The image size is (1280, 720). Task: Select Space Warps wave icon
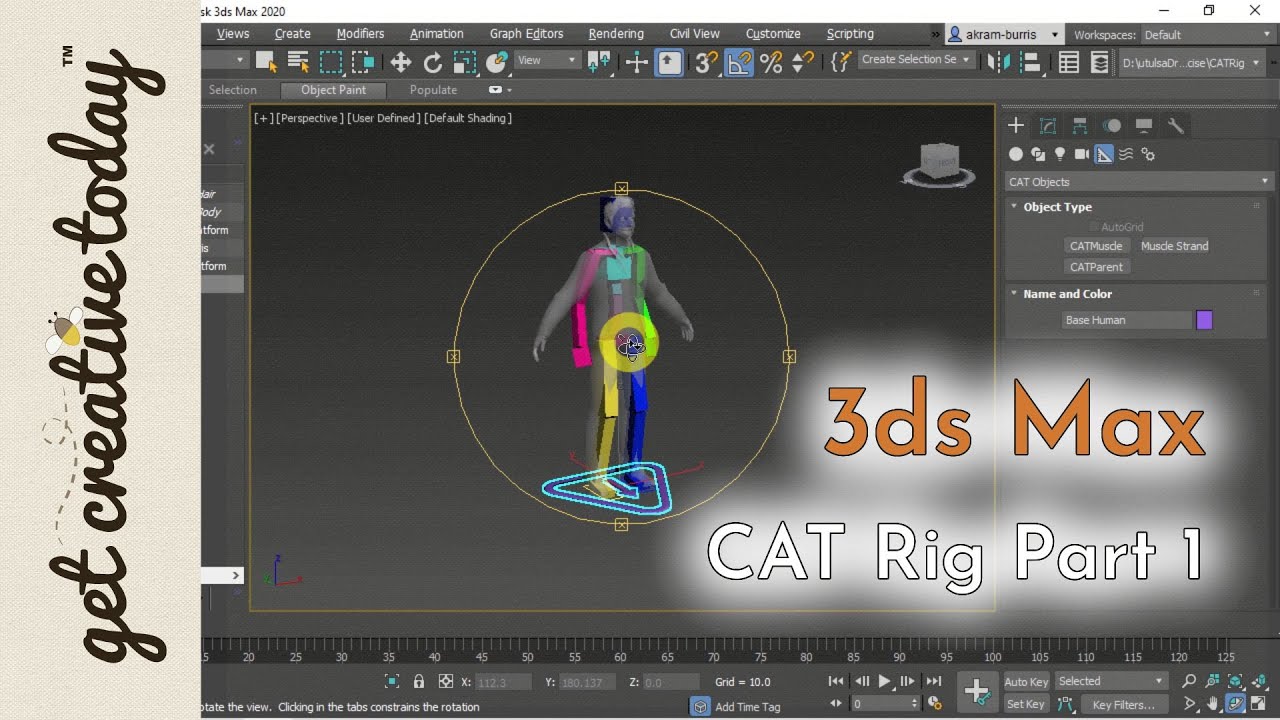tap(1126, 154)
